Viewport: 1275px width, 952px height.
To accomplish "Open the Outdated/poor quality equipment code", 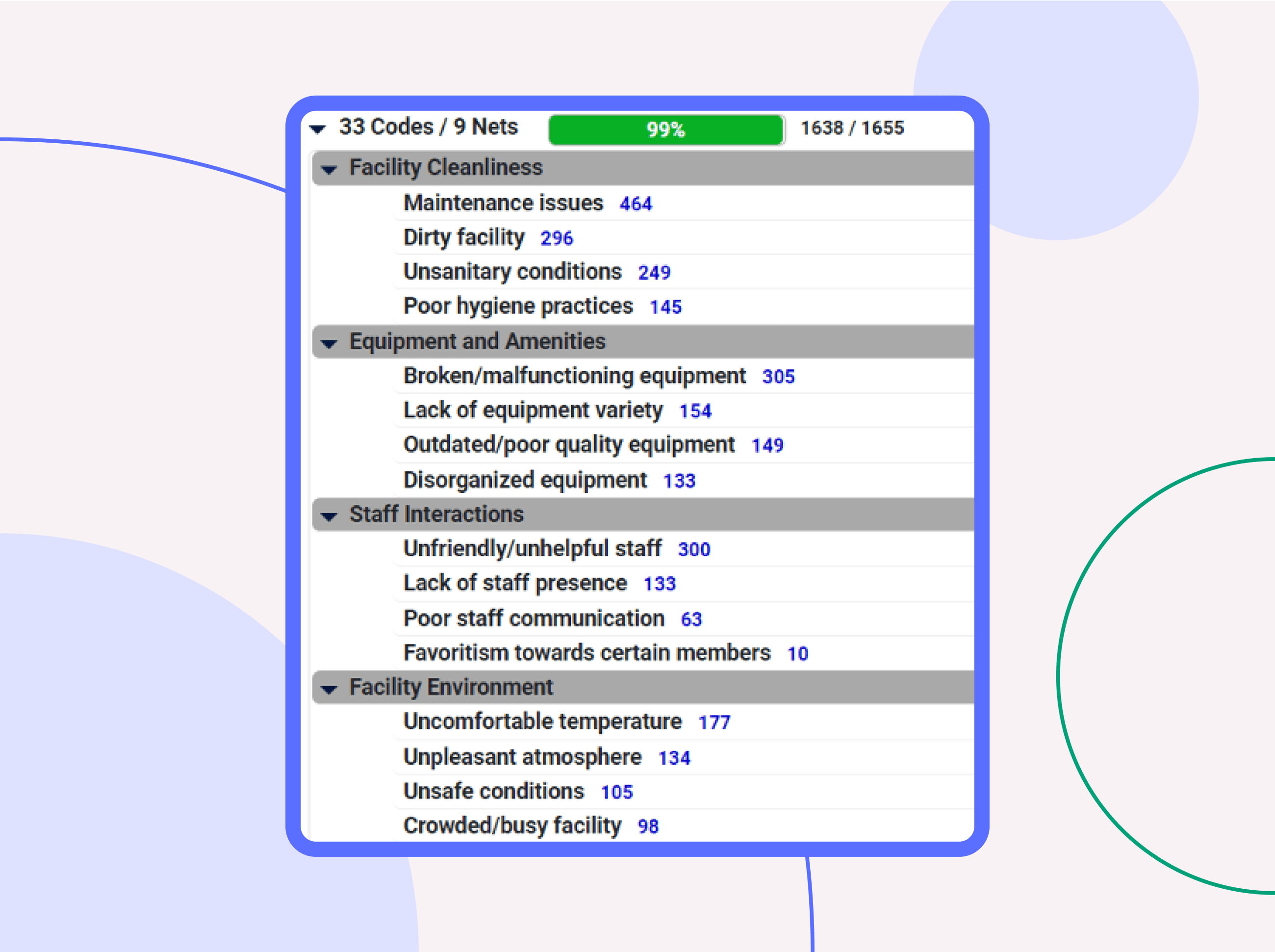I will coord(569,444).
